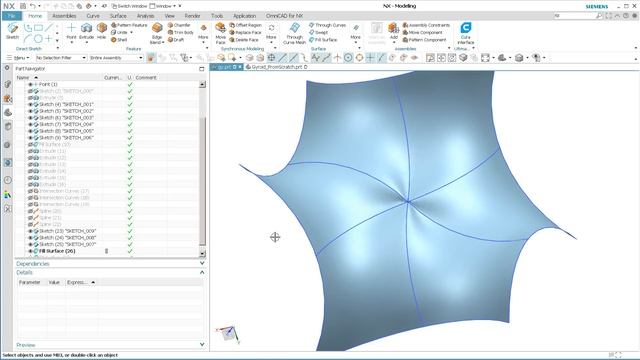Open the Cura Interface tool

pyautogui.click(x=466, y=33)
